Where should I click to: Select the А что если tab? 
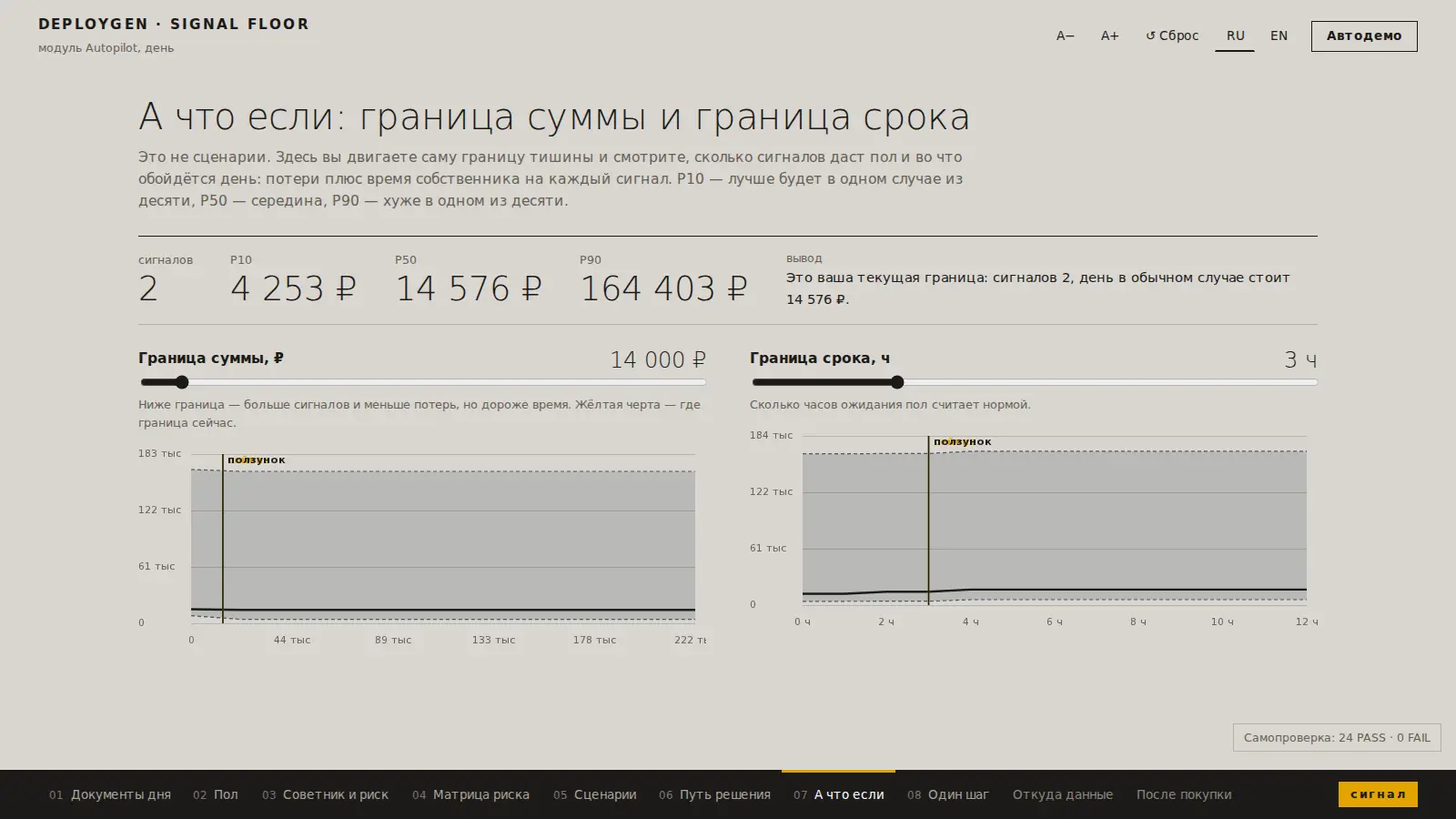point(838,794)
